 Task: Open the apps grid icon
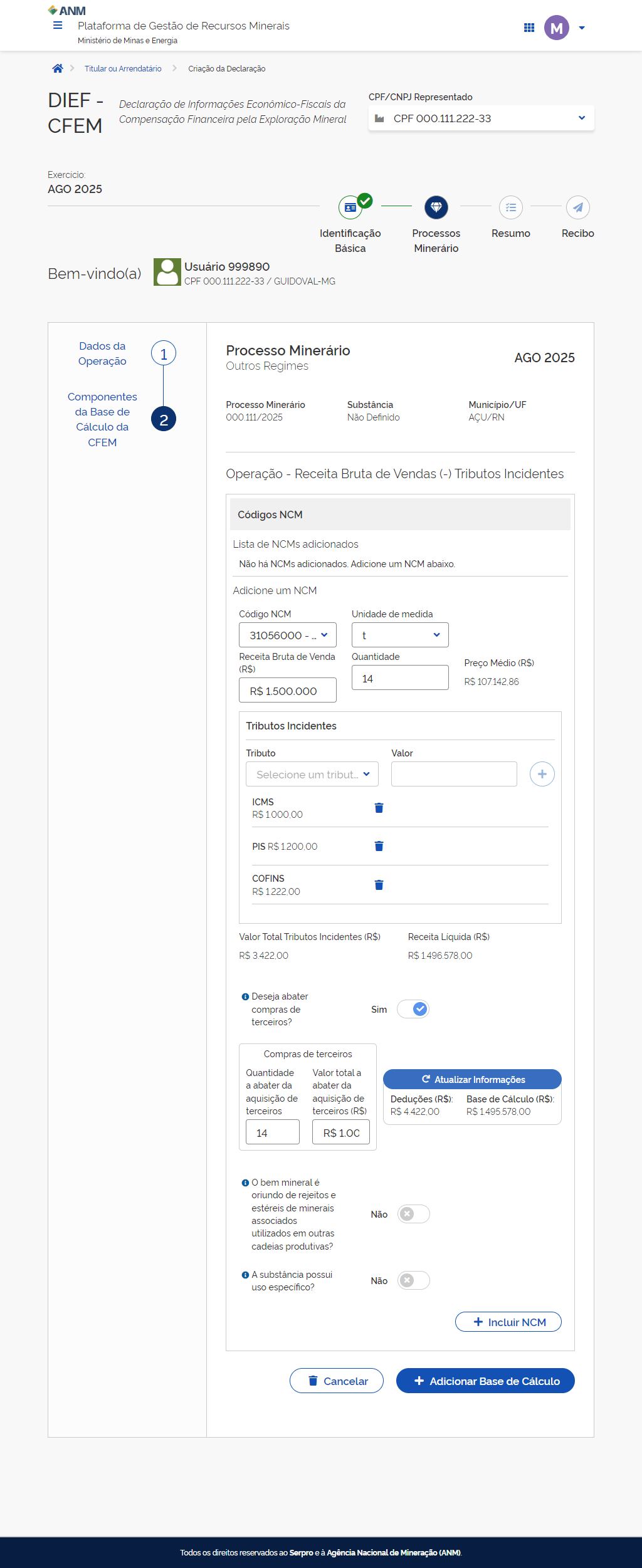coord(529,28)
